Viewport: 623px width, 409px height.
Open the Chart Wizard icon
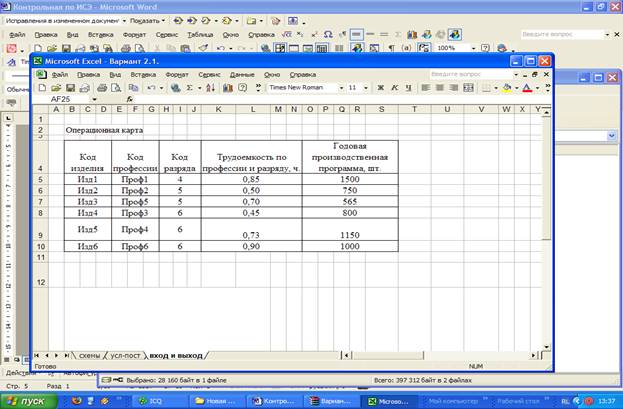coord(227,88)
